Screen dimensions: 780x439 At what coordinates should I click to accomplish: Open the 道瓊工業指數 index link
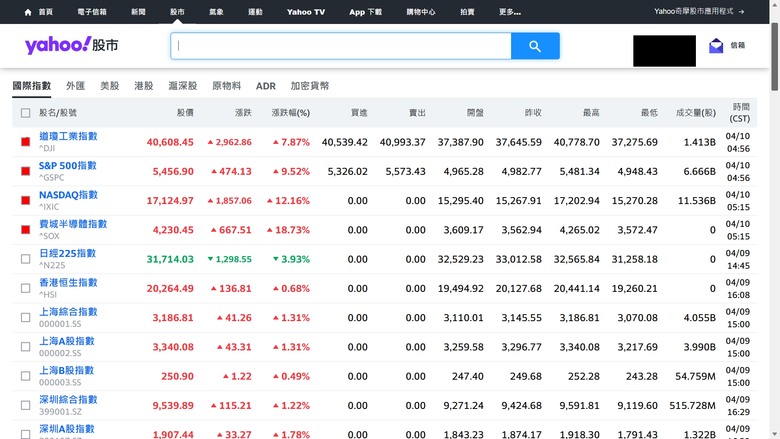pyautogui.click(x=68, y=136)
